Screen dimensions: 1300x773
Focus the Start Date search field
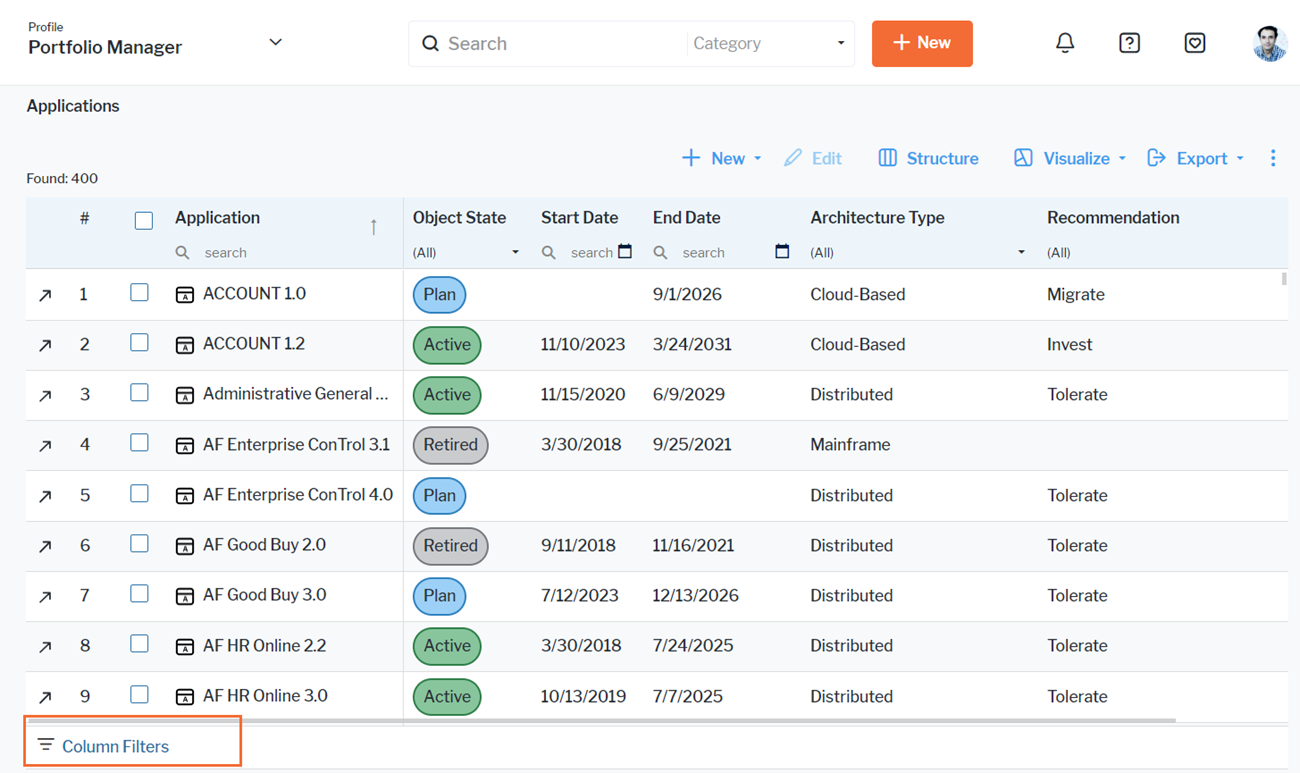tap(591, 252)
